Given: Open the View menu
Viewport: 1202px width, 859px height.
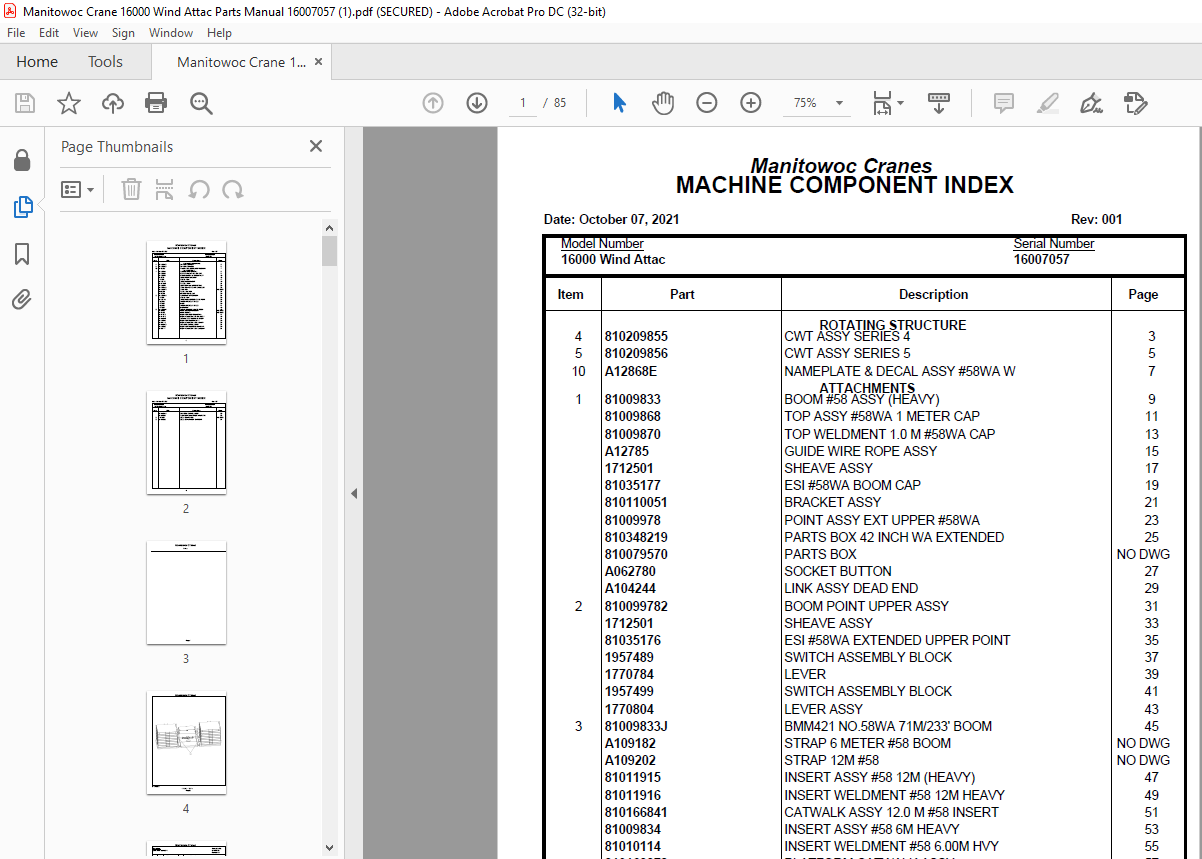Looking at the screenshot, I should [85, 33].
